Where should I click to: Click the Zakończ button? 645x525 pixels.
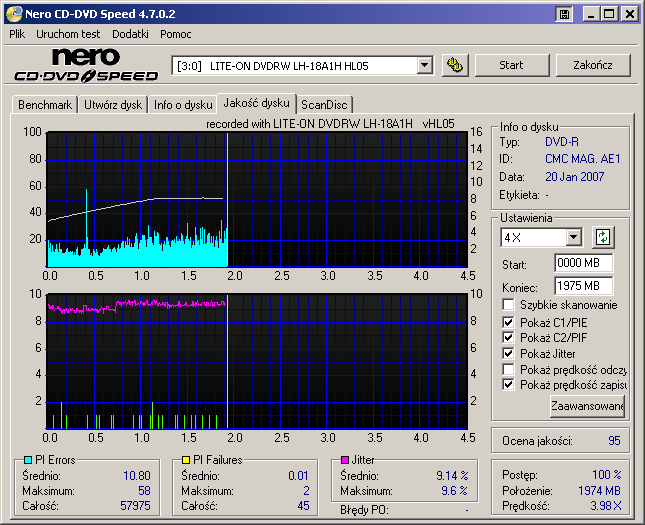pyautogui.click(x=593, y=65)
